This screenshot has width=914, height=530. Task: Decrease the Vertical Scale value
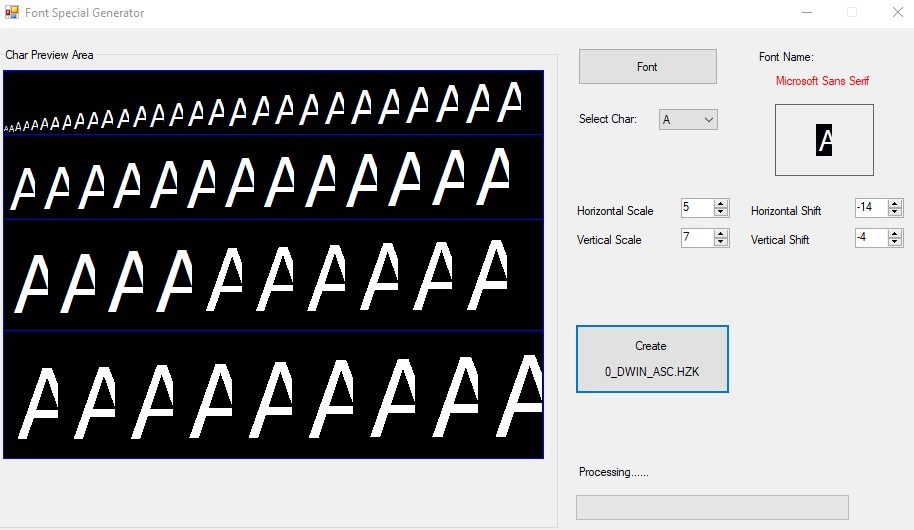(721, 242)
